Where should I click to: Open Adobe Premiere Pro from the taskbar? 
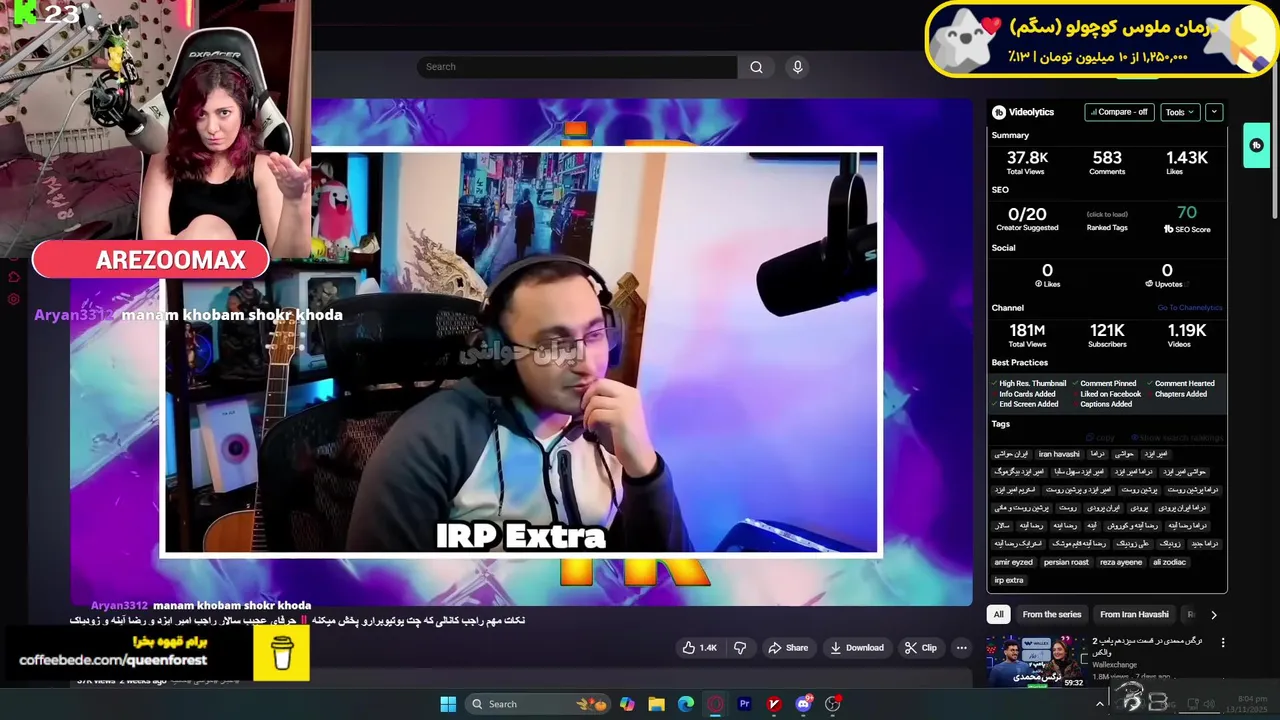(x=744, y=704)
